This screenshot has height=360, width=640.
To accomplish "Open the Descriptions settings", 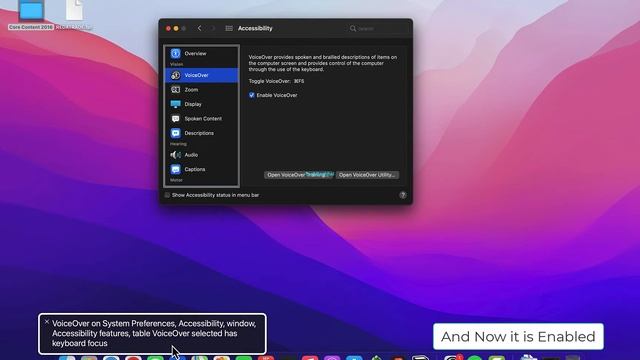I will point(202,133).
